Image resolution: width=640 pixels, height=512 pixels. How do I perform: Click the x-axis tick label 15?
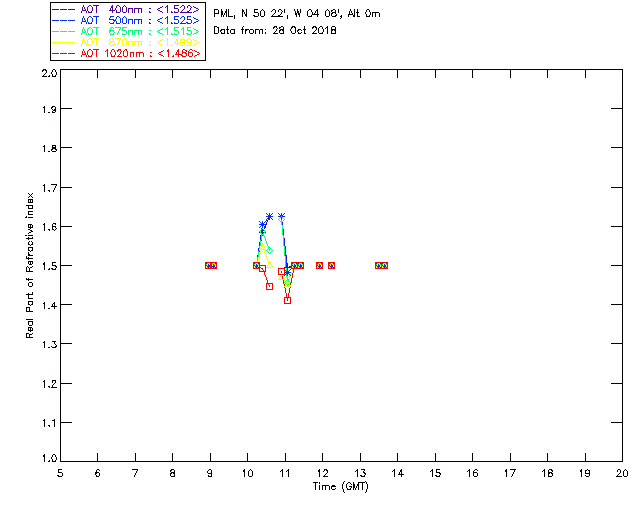435,473
